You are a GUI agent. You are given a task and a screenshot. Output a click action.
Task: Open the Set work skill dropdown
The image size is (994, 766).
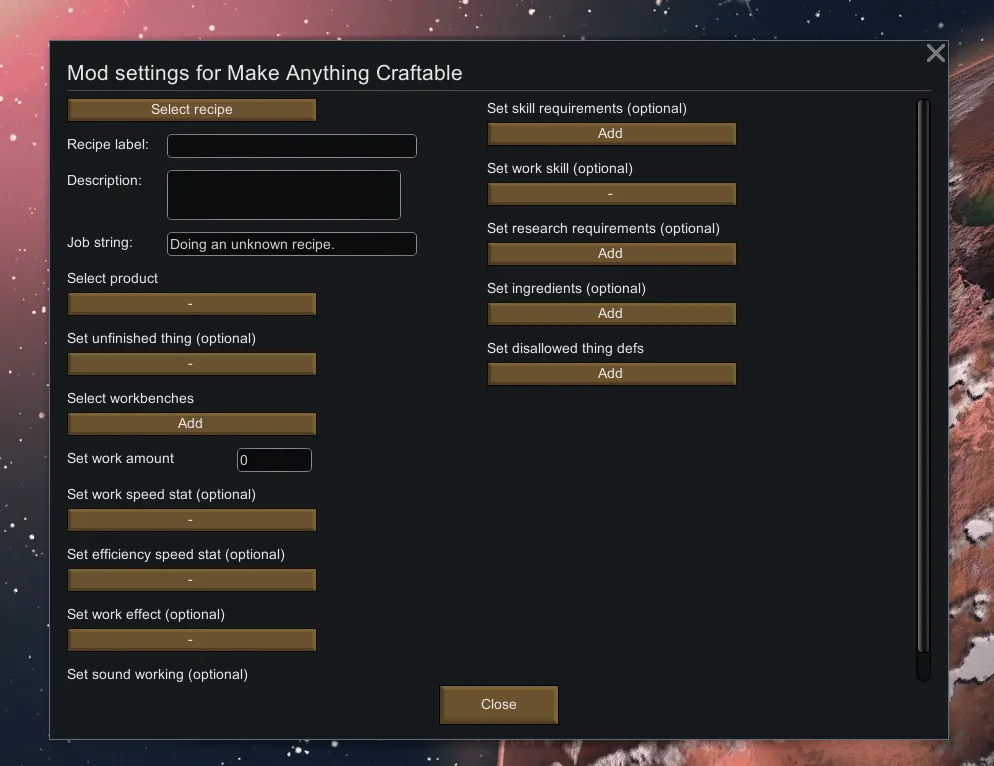pos(611,194)
